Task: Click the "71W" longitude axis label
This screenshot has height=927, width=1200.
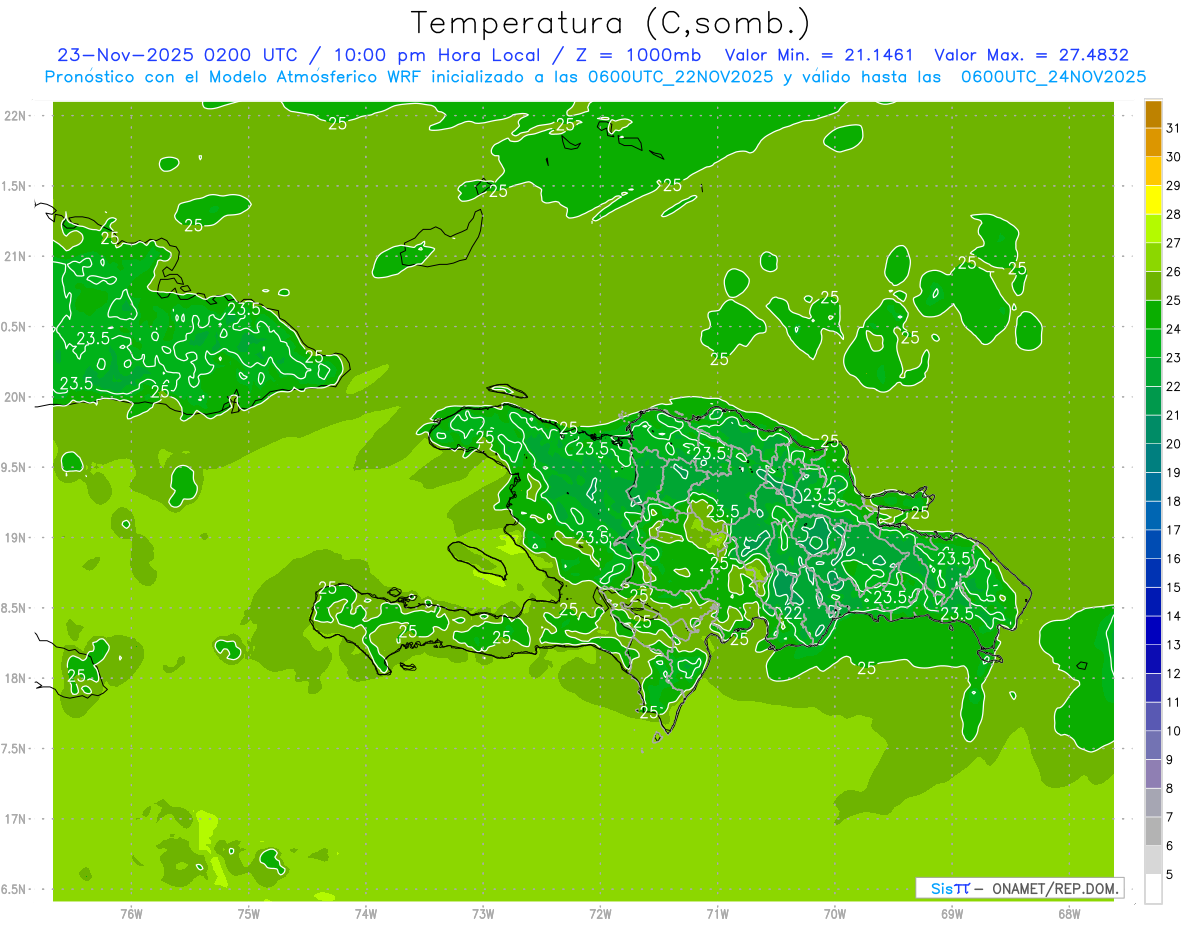Action: click(x=717, y=913)
